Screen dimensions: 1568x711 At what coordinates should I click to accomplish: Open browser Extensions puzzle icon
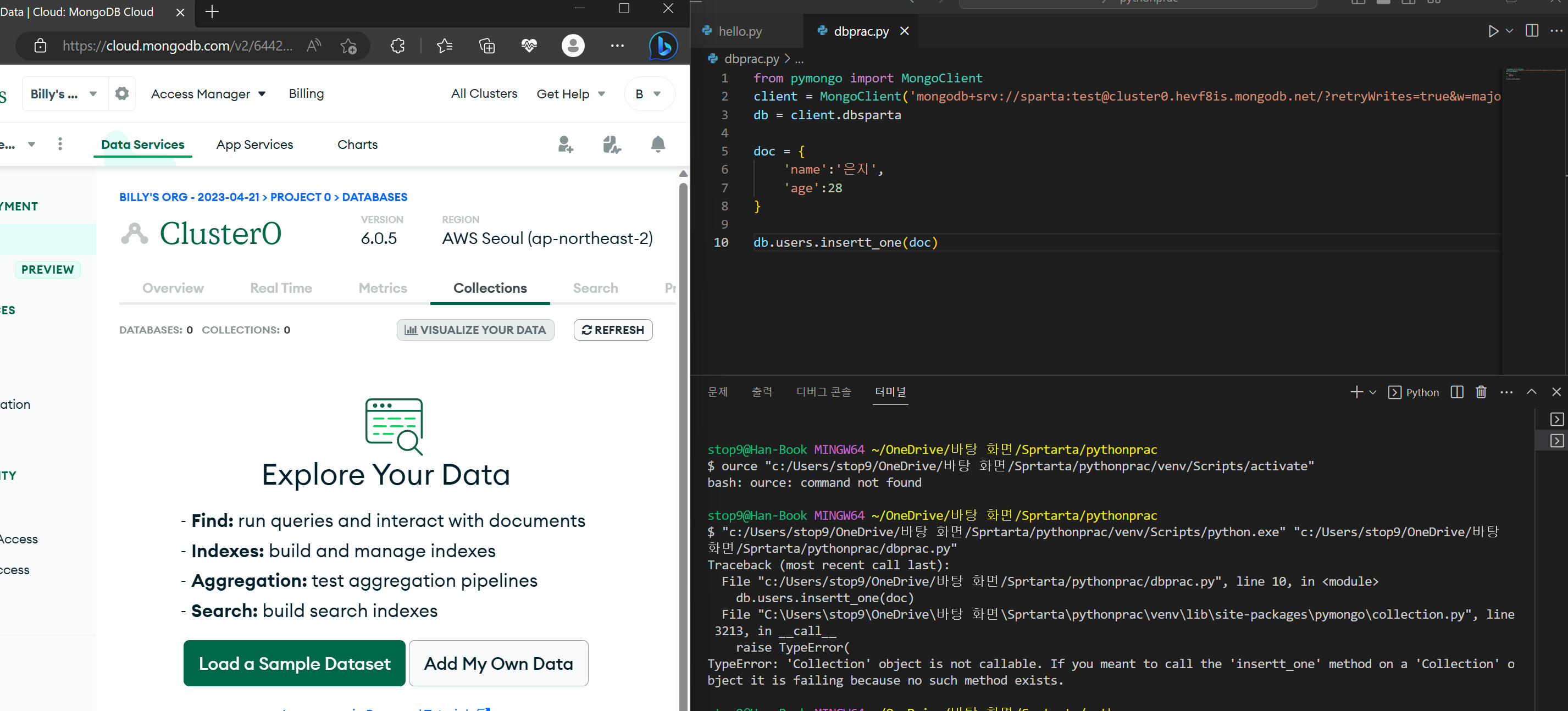click(397, 46)
